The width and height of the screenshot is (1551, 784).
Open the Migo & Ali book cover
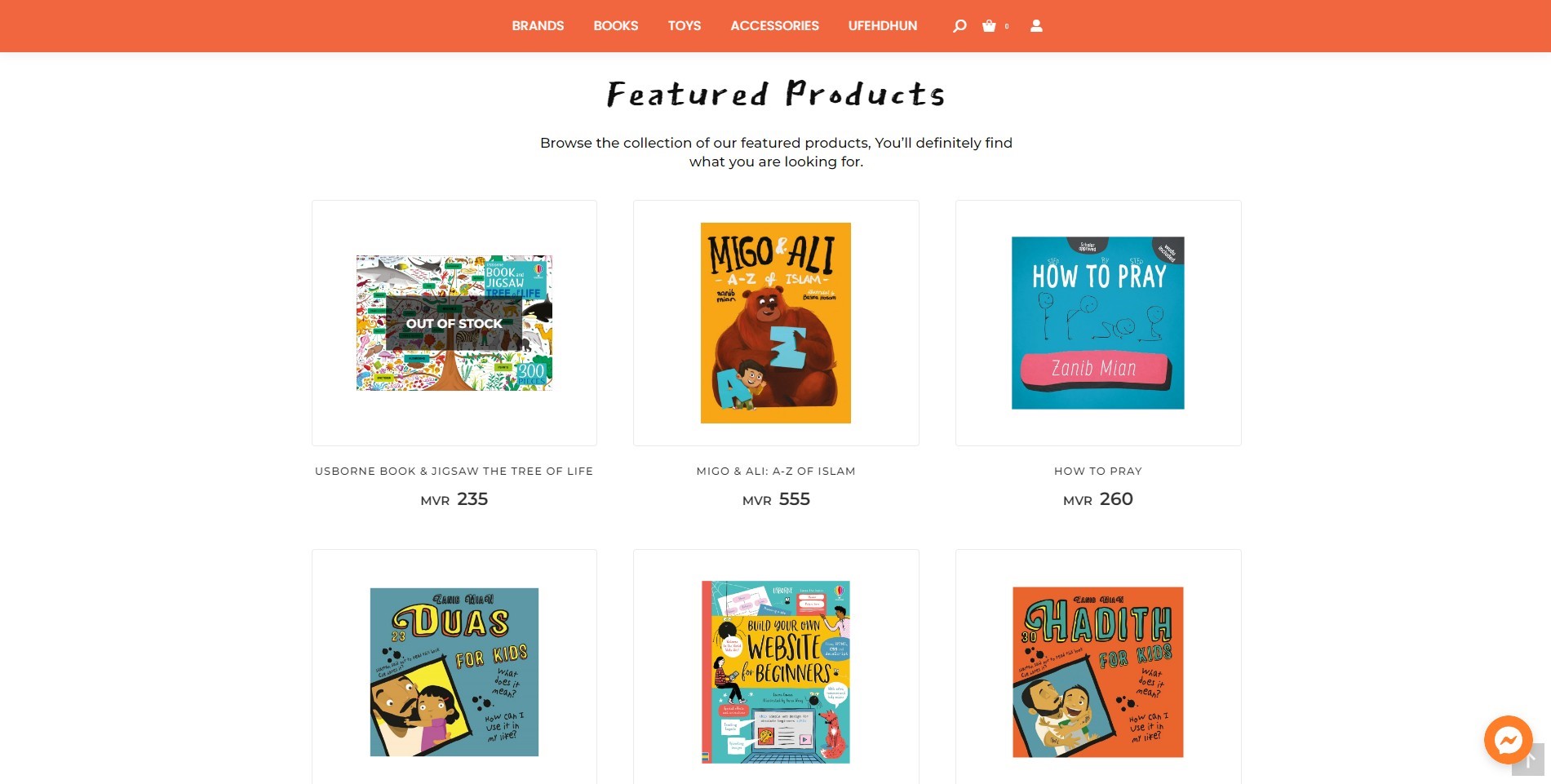[776, 323]
